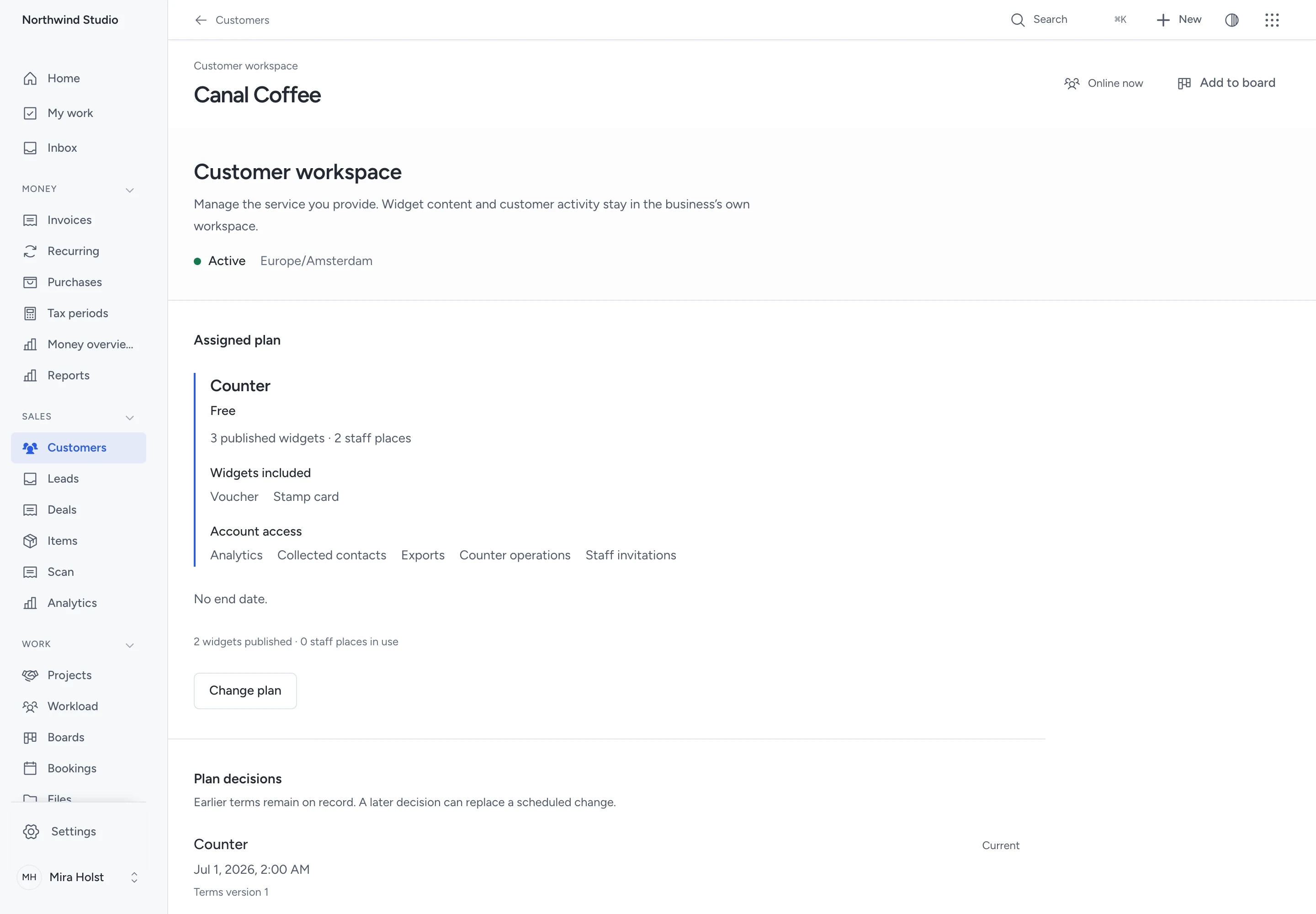
Task: Click the "Collected contacts" access label
Action: coord(332,556)
